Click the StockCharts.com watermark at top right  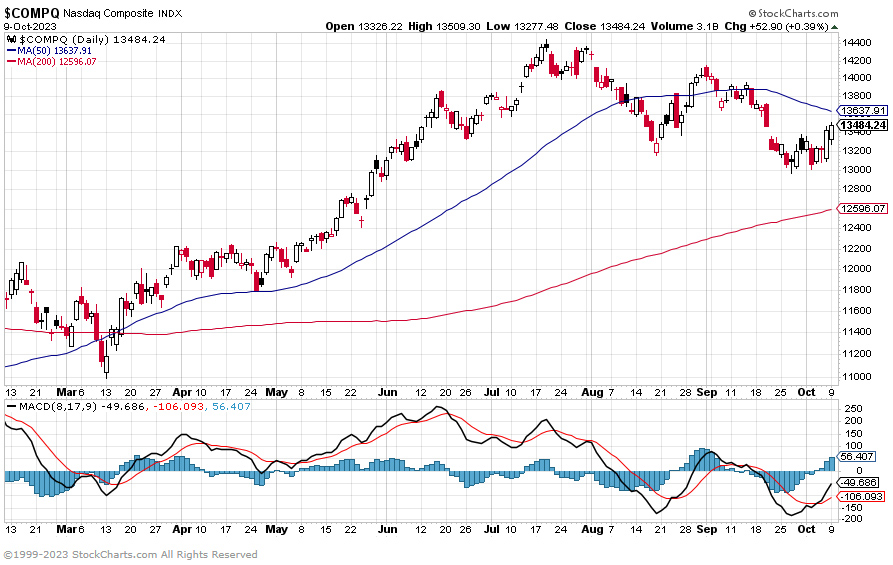793,13
